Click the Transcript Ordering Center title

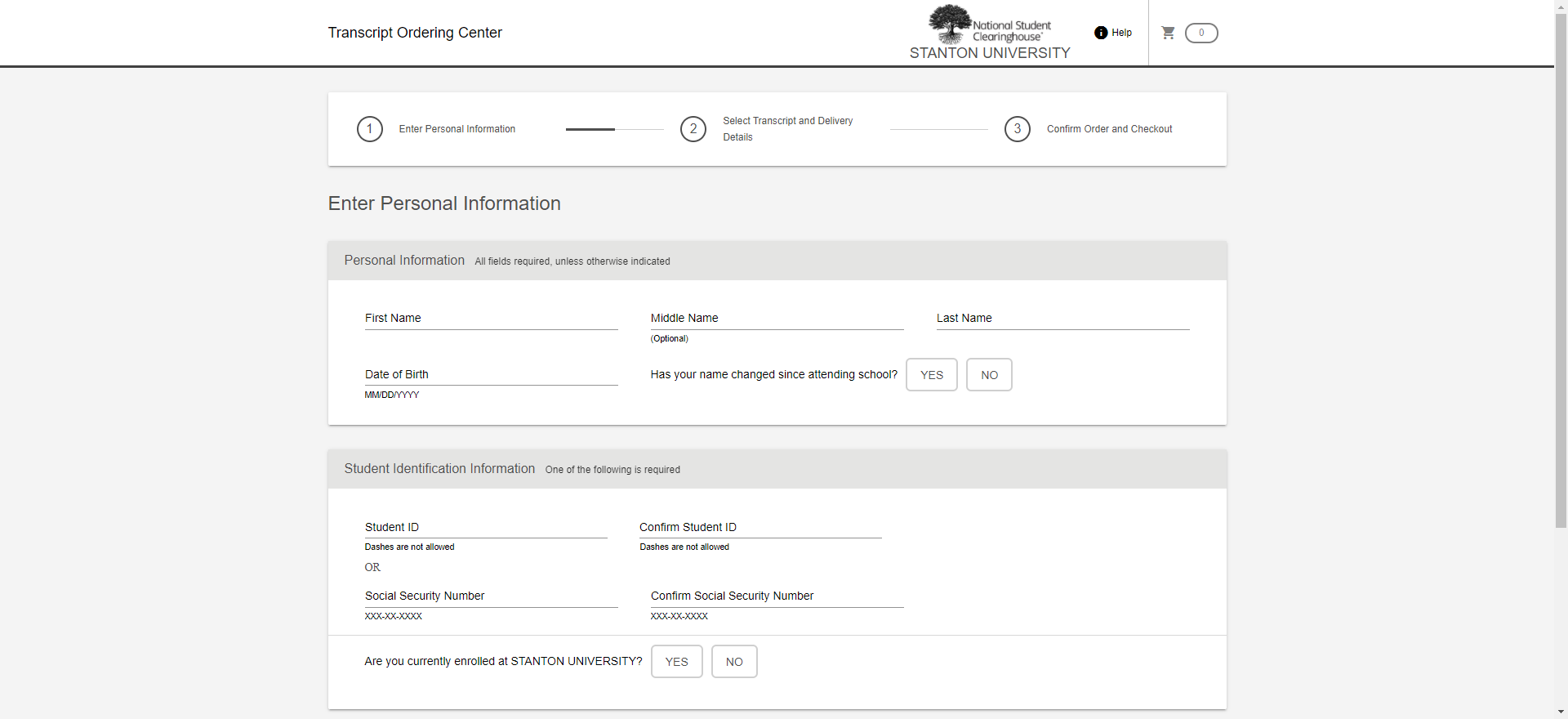415,33
